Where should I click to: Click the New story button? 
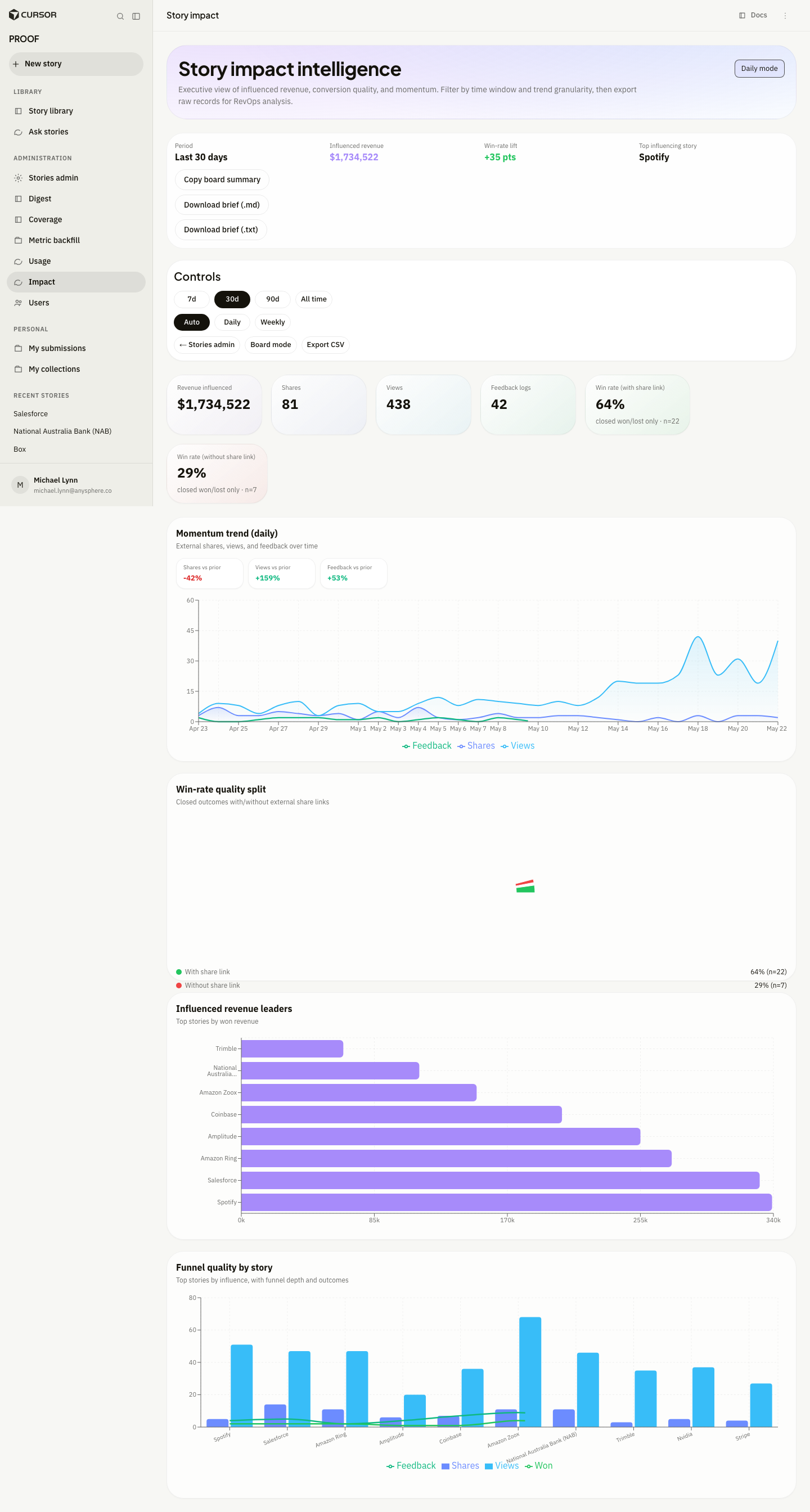point(76,64)
